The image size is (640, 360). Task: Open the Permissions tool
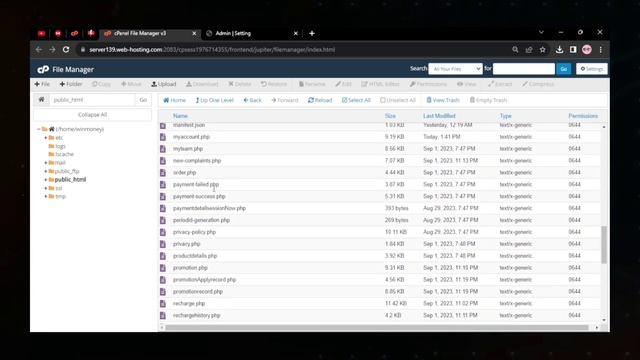point(428,84)
